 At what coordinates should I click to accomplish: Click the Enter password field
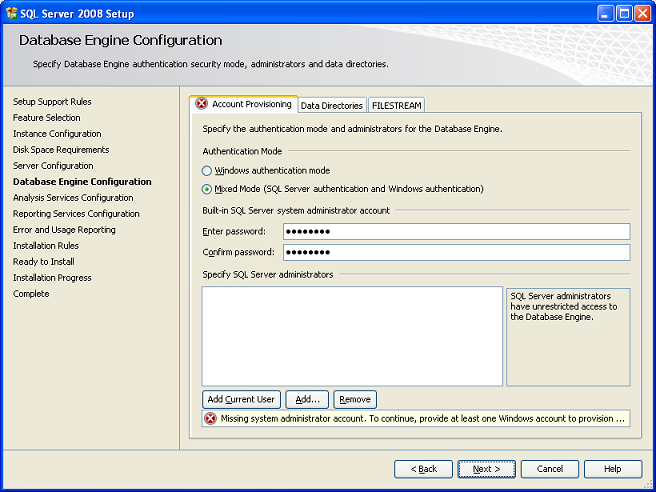(456, 231)
